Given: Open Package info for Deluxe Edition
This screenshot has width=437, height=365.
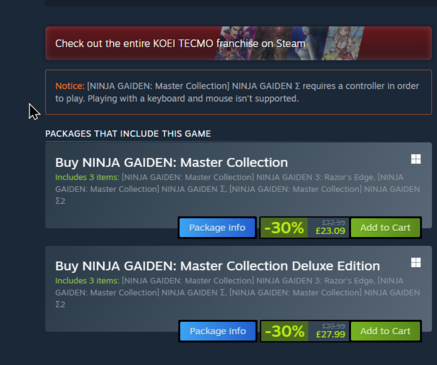Looking at the screenshot, I should 218,331.
